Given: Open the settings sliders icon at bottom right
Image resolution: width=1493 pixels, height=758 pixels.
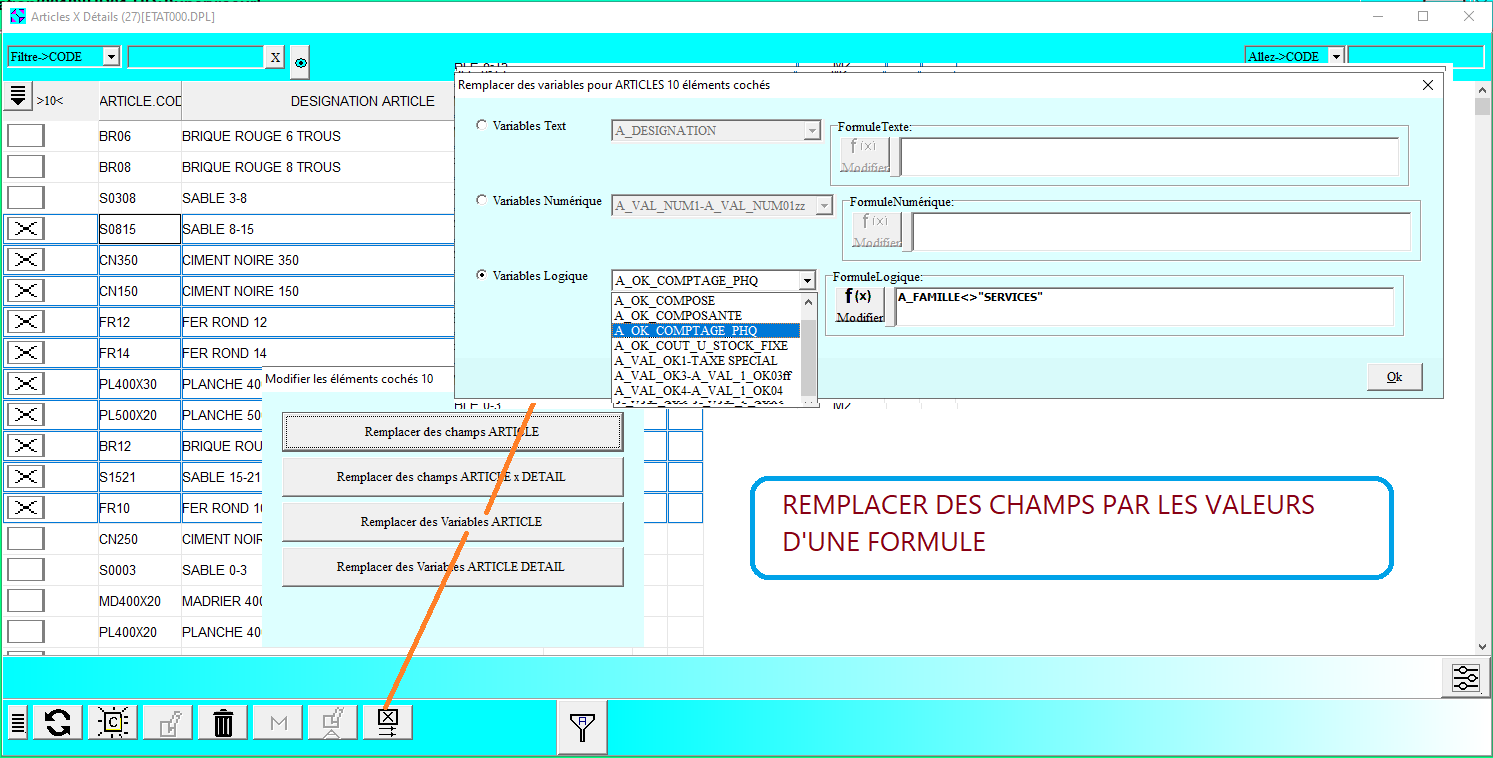Looking at the screenshot, I should [1465, 678].
